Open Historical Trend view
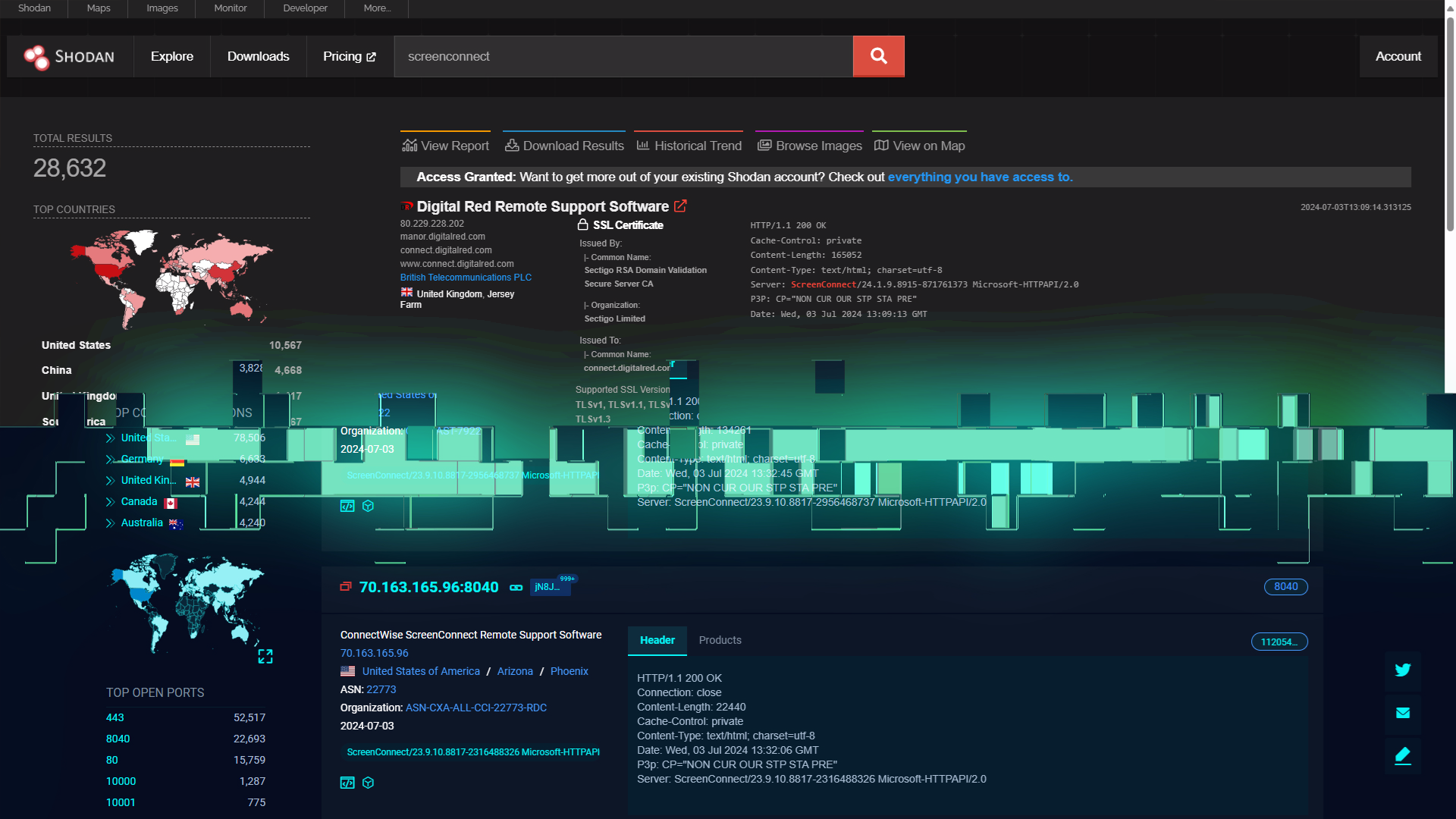This screenshot has width=1456, height=819. click(689, 146)
